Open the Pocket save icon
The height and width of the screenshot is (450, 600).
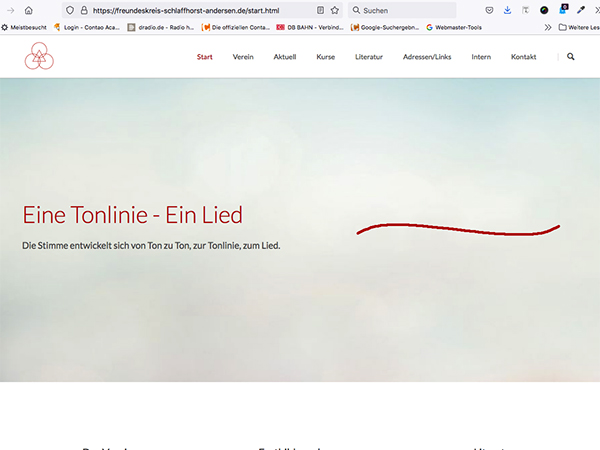tap(489, 10)
